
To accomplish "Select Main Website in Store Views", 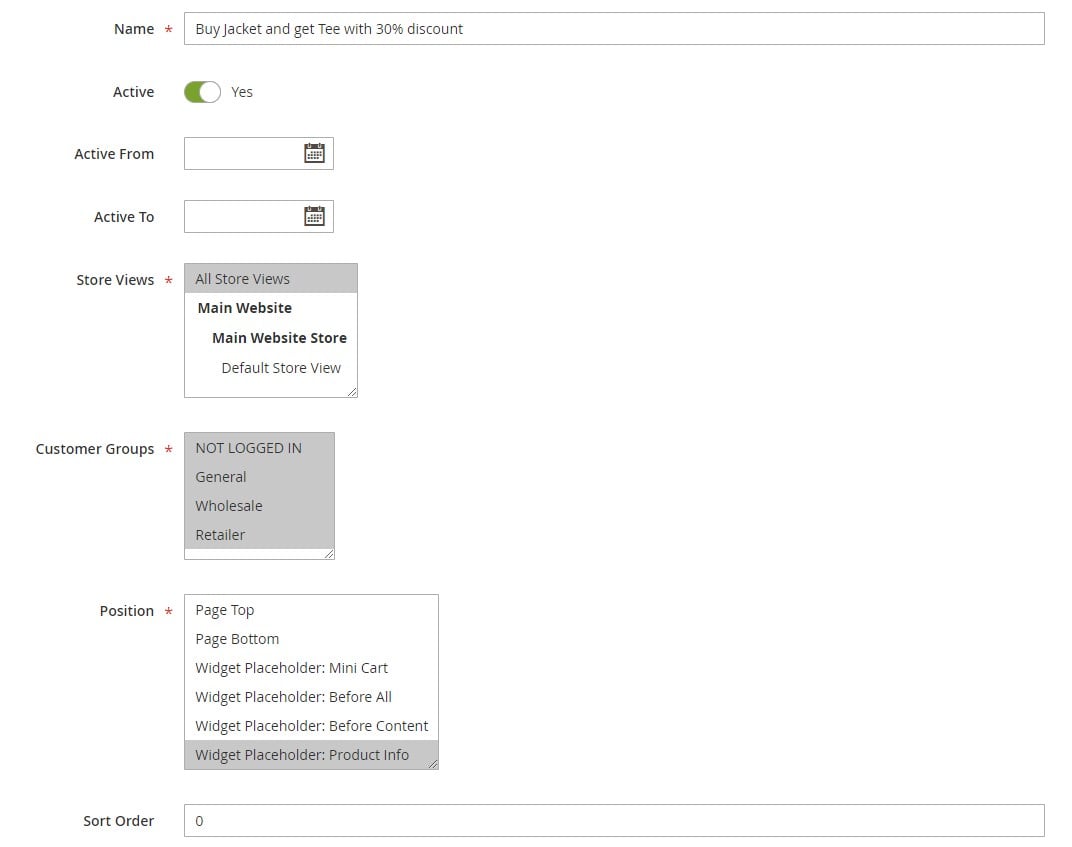I will (271, 308).
